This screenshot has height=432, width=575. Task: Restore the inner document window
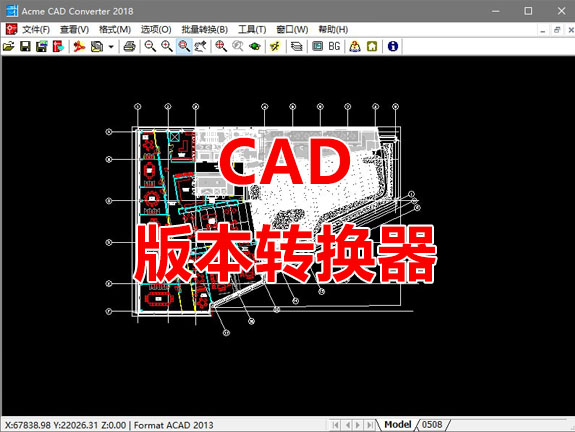click(x=557, y=30)
